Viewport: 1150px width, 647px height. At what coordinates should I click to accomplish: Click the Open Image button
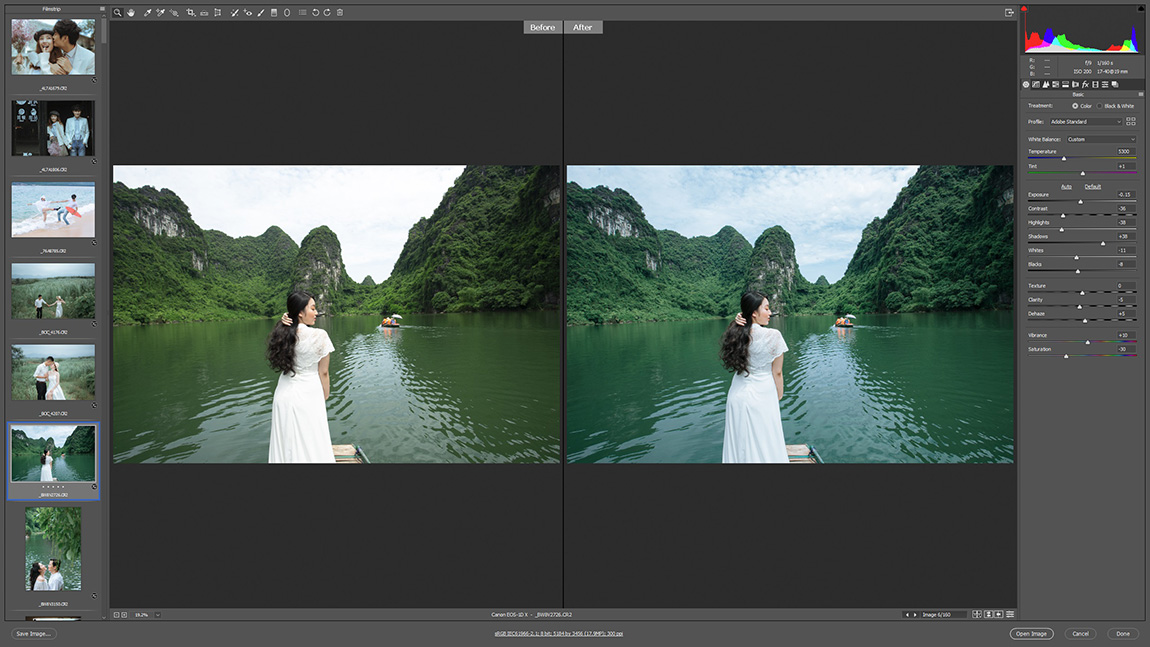click(1031, 634)
